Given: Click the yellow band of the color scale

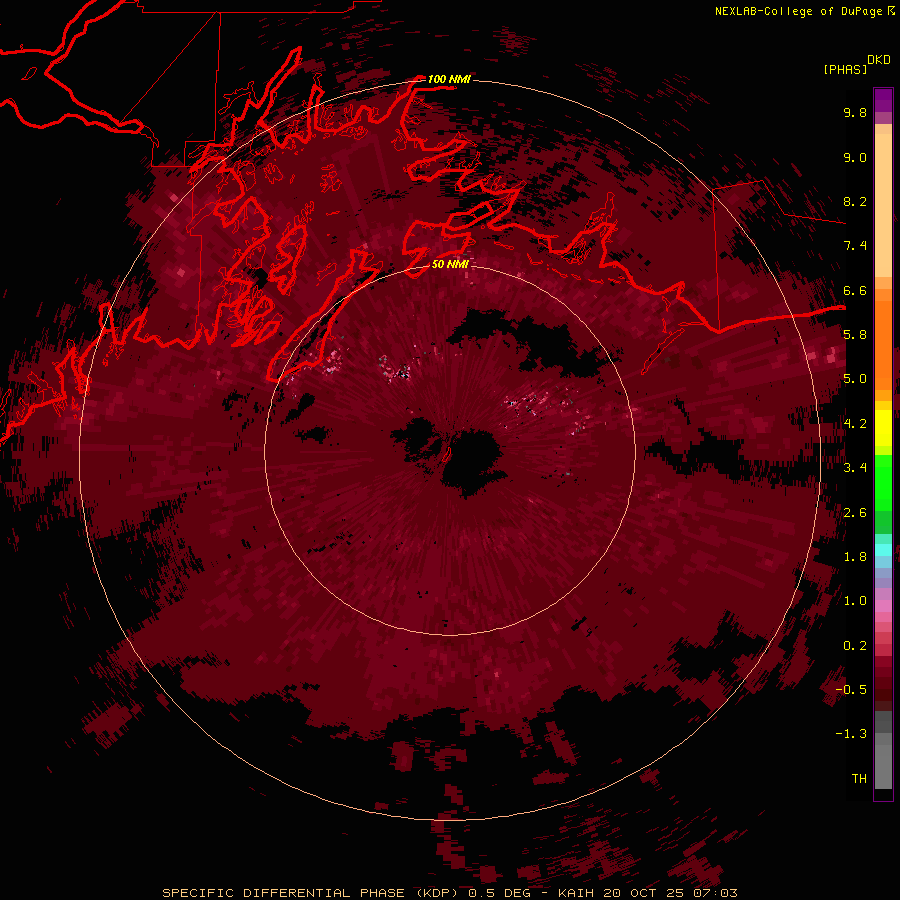Looking at the screenshot, I should [x=883, y=428].
